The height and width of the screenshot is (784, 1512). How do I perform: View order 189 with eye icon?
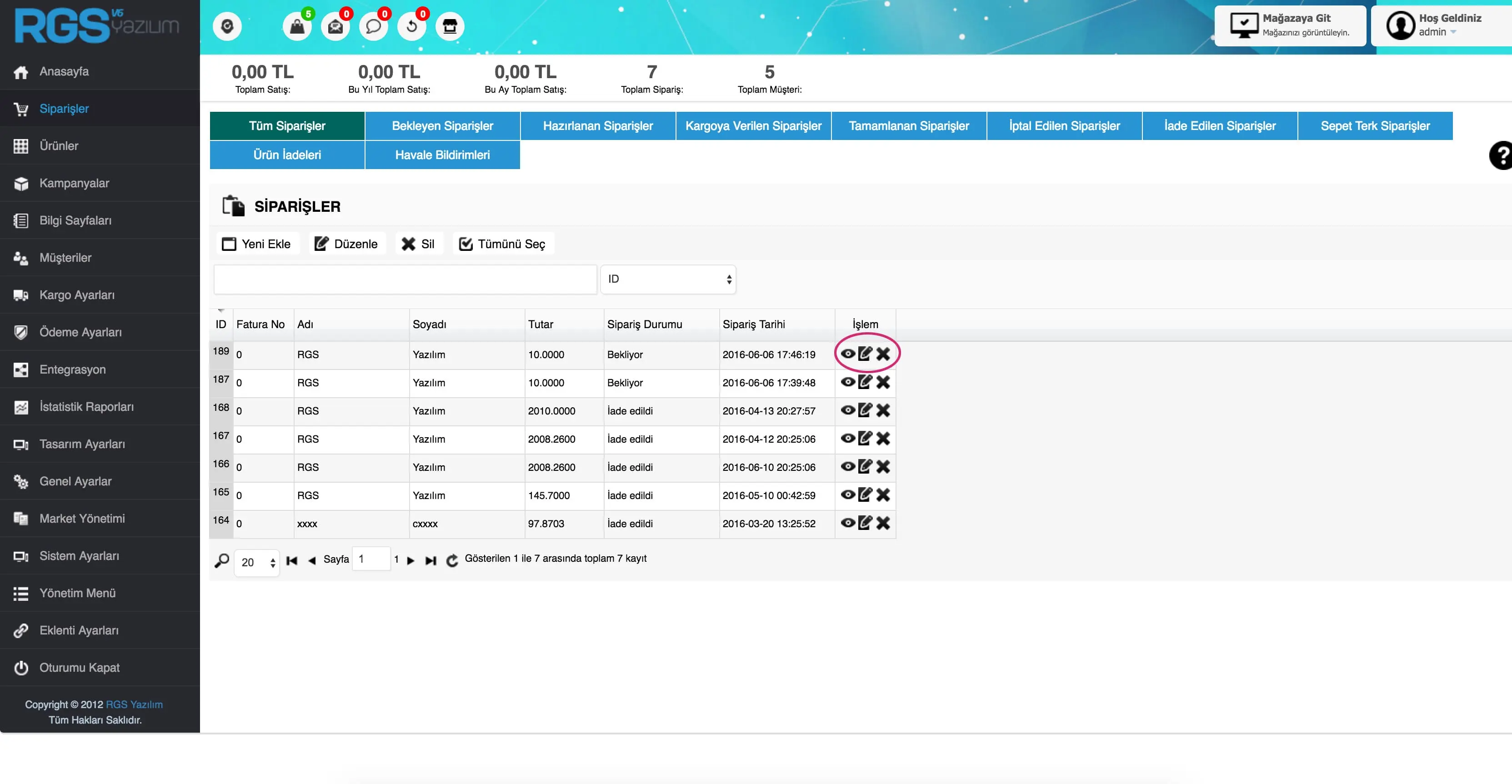point(847,354)
